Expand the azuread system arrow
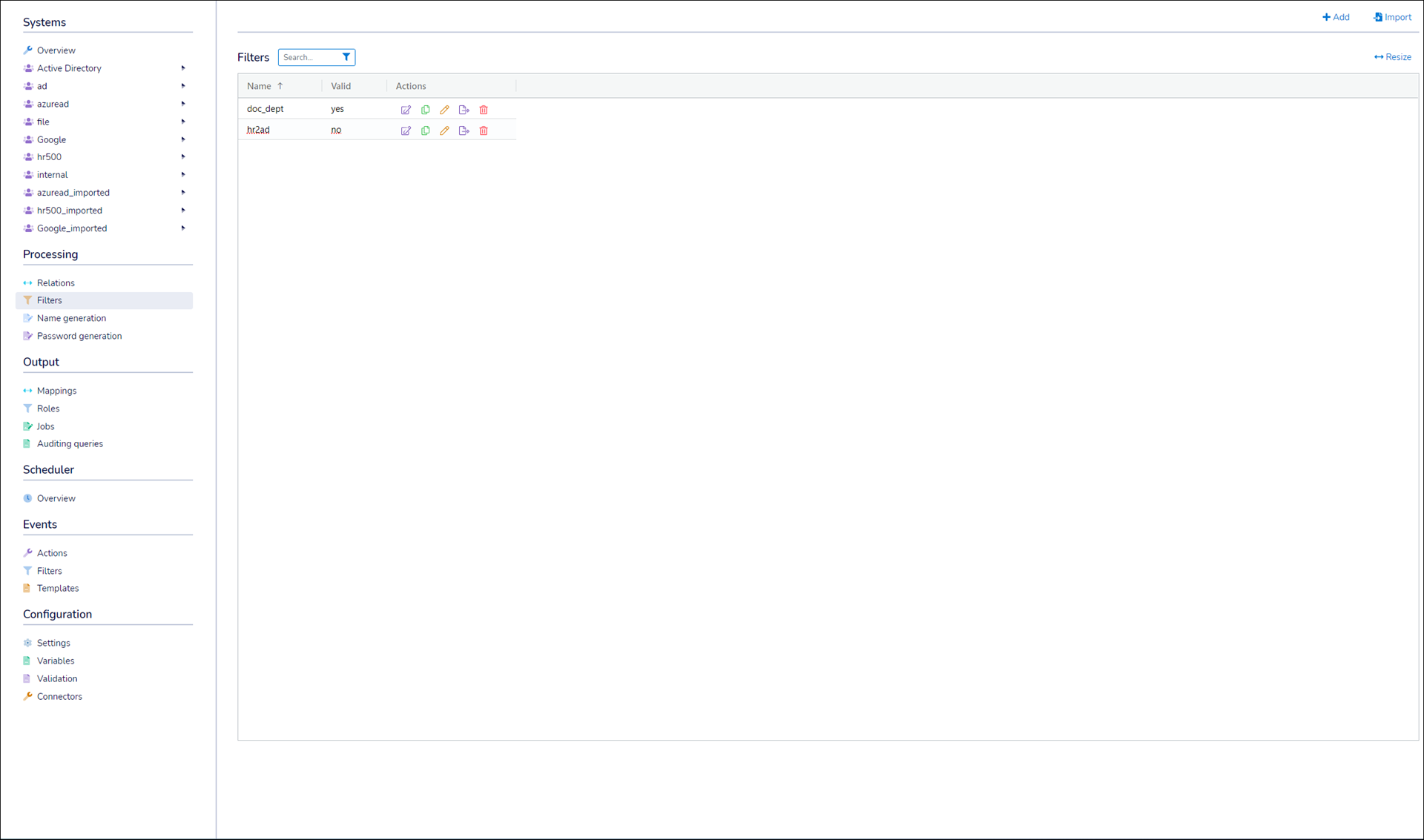The width and height of the screenshot is (1424, 840). tap(183, 104)
